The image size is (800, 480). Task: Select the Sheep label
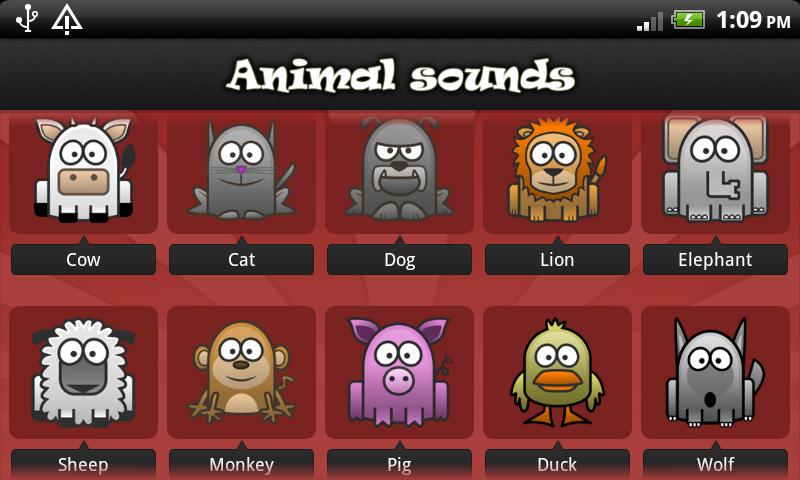[x=84, y=464]
